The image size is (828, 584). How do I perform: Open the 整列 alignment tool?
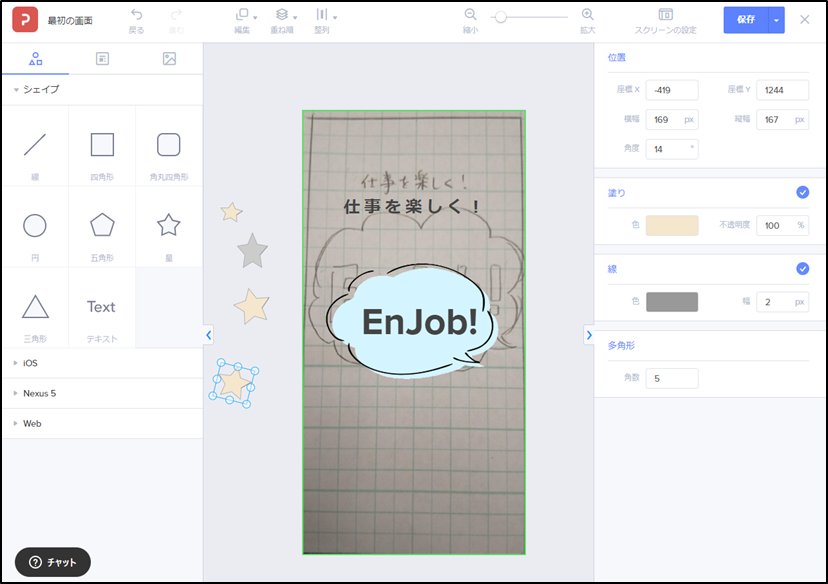tap(323, 20)
